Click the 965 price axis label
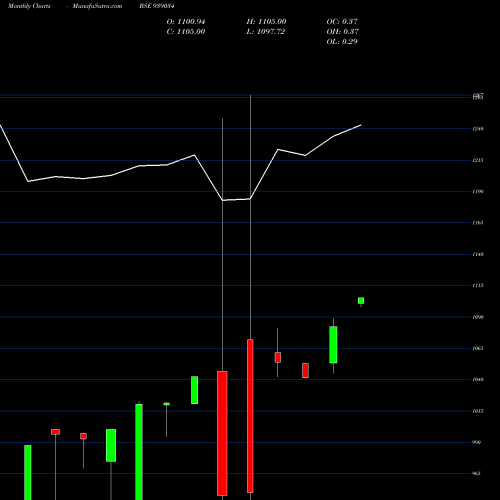The width and height of the screenshot is (500, 500). pyautogui.click(x=477, y=473)
